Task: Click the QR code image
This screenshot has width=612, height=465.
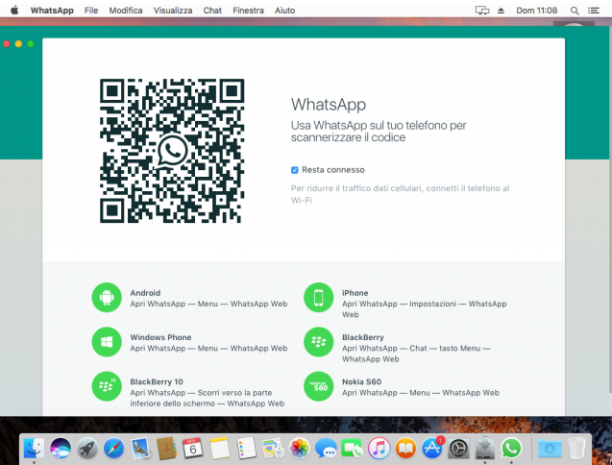Action: [x=172, y=151]
